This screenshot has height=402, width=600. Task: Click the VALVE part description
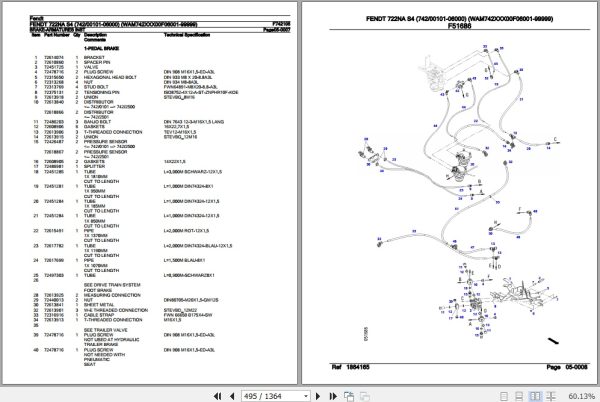[91, 67]
